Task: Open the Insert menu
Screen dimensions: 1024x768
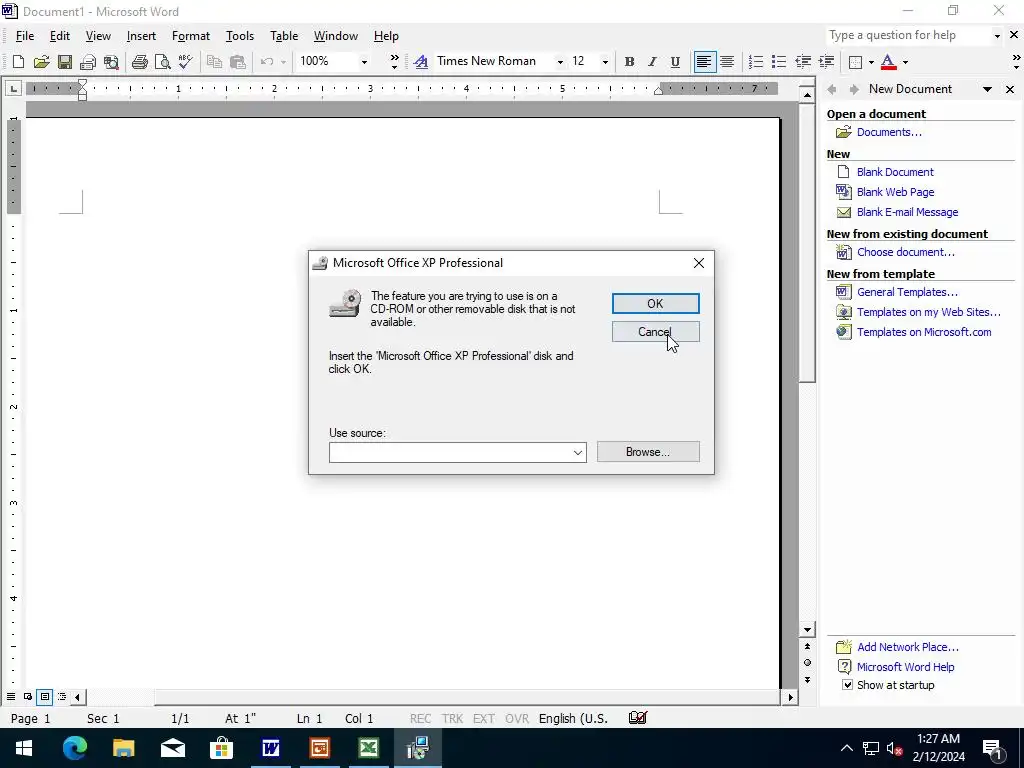Action: pyautogui.click(x=141, y=36)
